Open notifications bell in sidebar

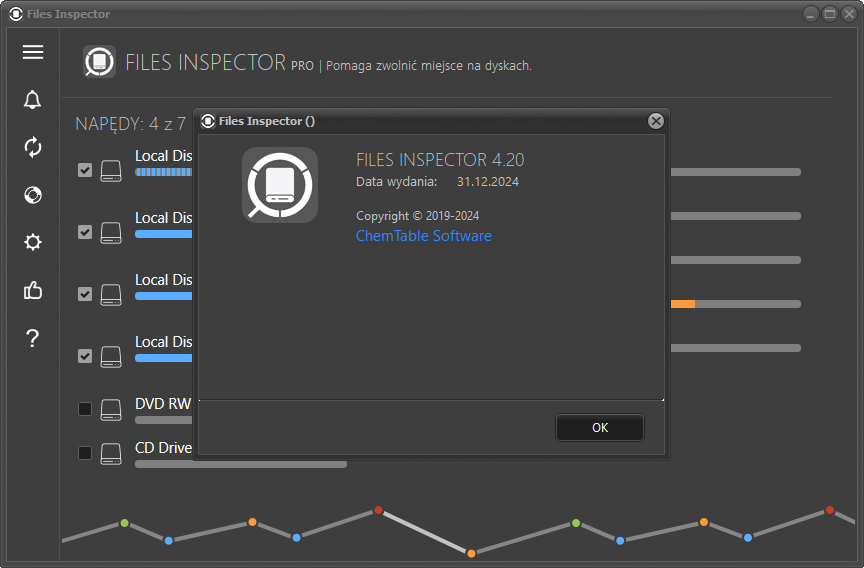pos(33,100)
